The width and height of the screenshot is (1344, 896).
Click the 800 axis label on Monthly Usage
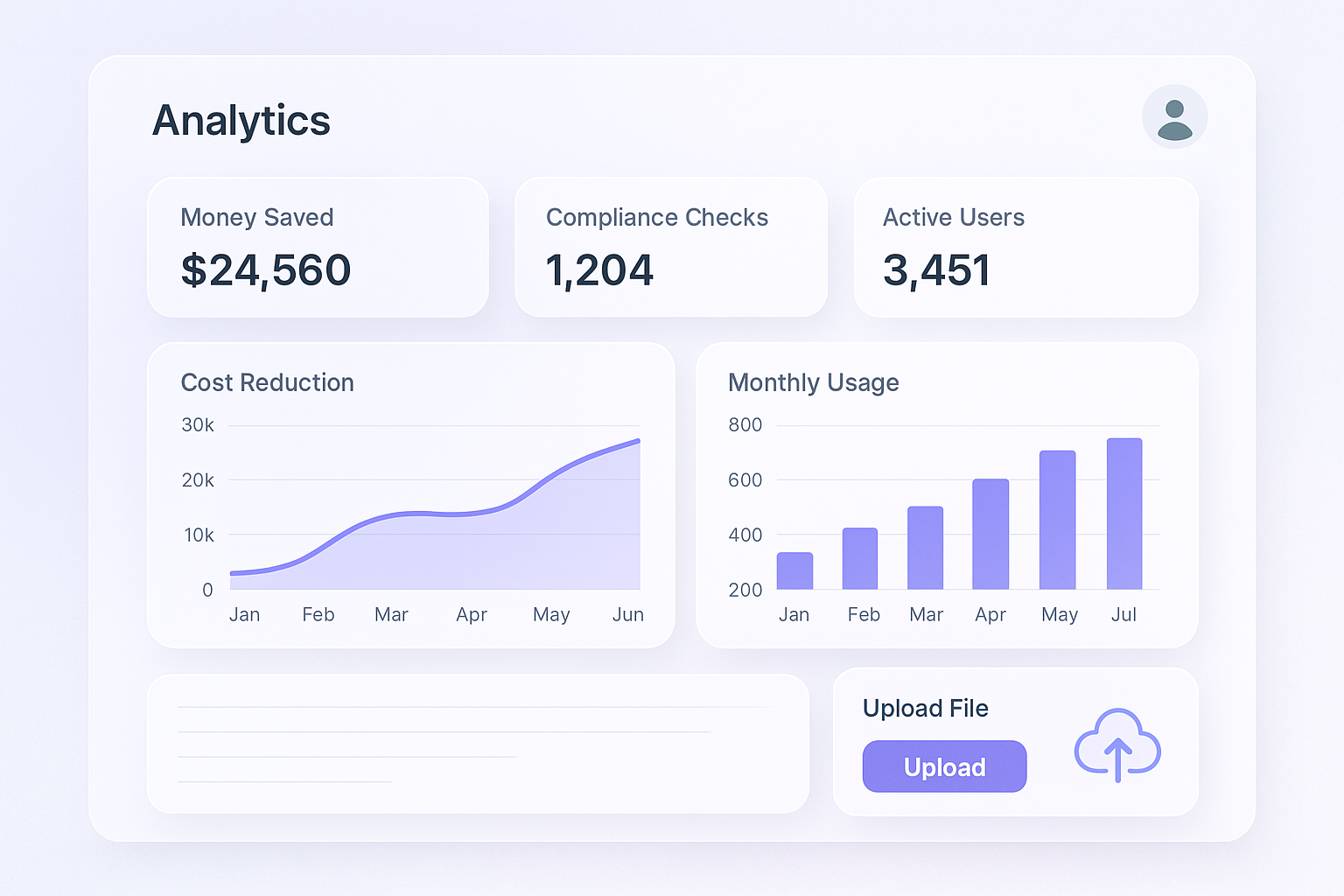click(745, 425)
